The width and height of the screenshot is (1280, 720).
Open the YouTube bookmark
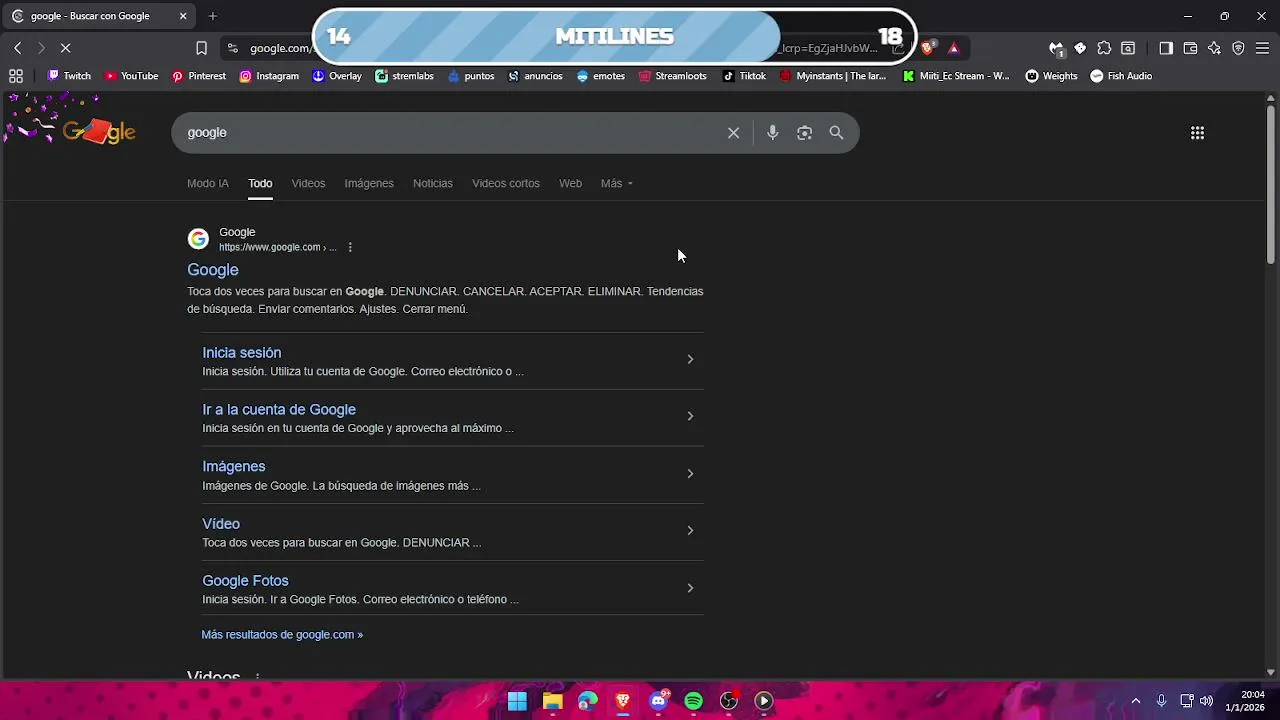tap(131, 76)
